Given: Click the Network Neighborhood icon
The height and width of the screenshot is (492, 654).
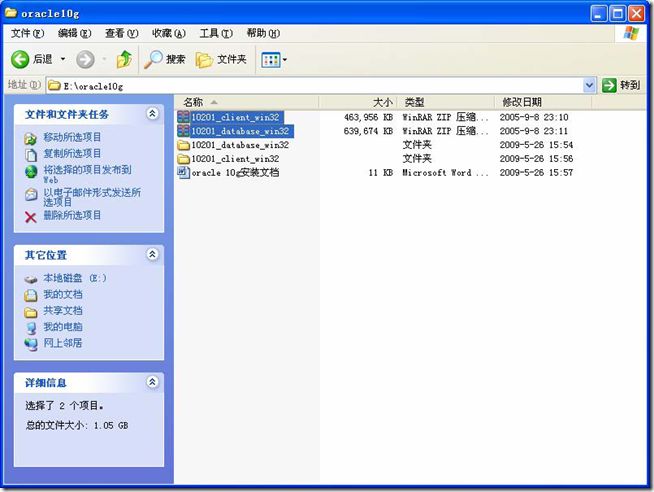Looking at the screenshot, I should (30, 344).
